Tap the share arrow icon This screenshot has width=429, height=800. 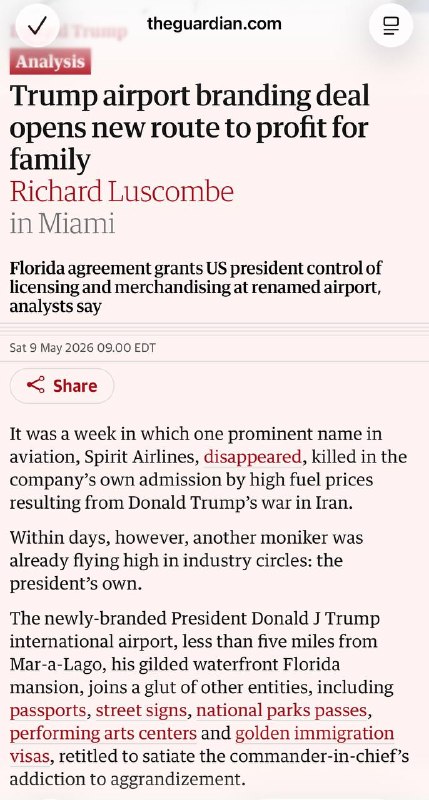click(x=36, y=385)
